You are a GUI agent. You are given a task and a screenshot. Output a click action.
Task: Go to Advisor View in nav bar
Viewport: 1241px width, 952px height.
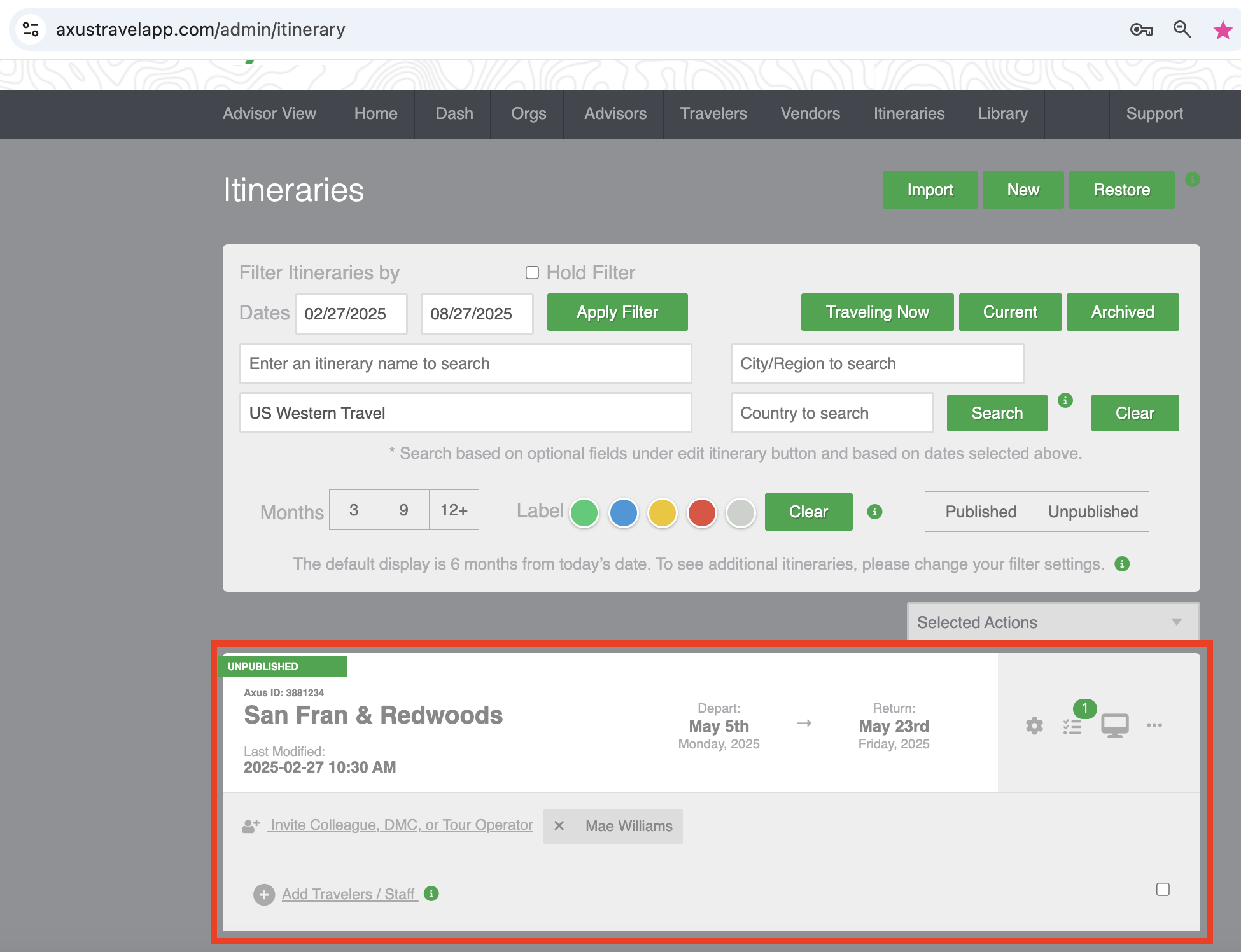click(x=269, y=113)
